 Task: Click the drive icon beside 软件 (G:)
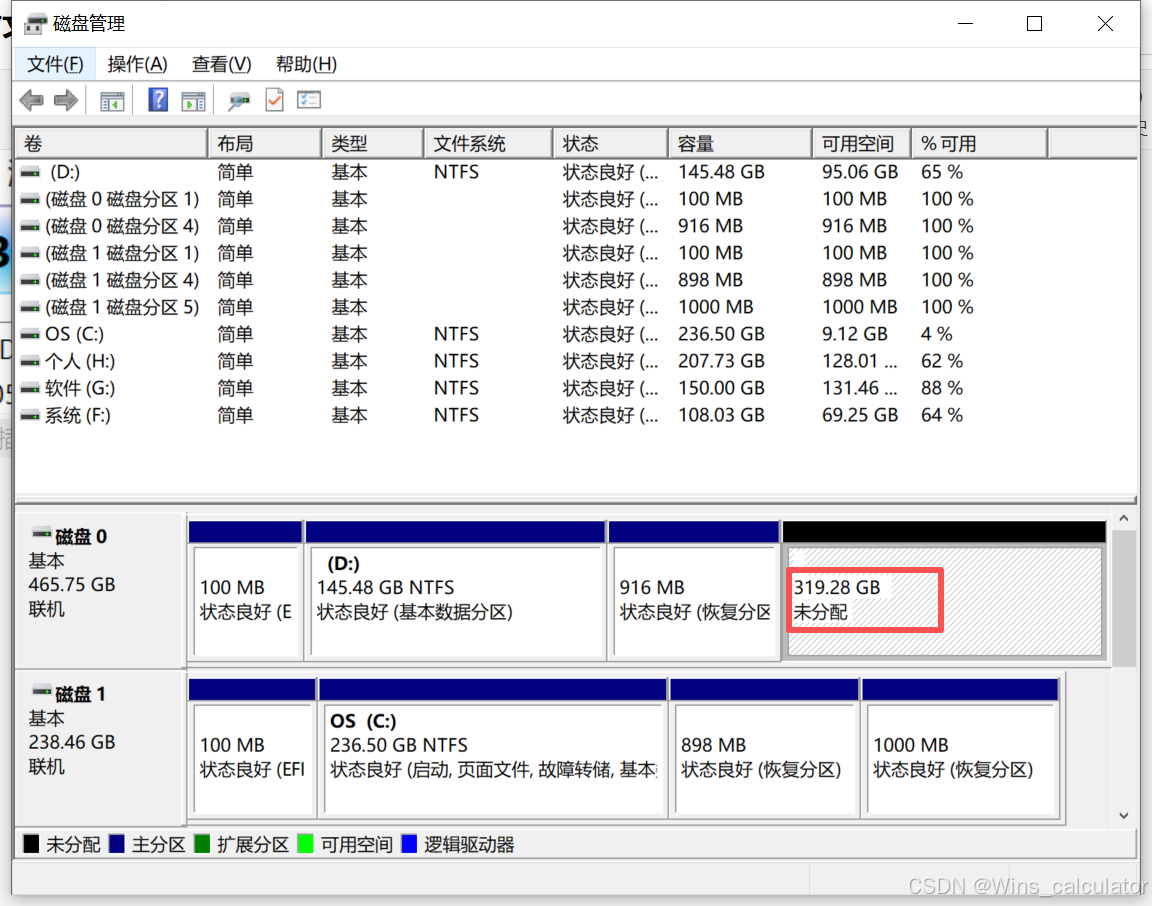[x=30, y=388]
